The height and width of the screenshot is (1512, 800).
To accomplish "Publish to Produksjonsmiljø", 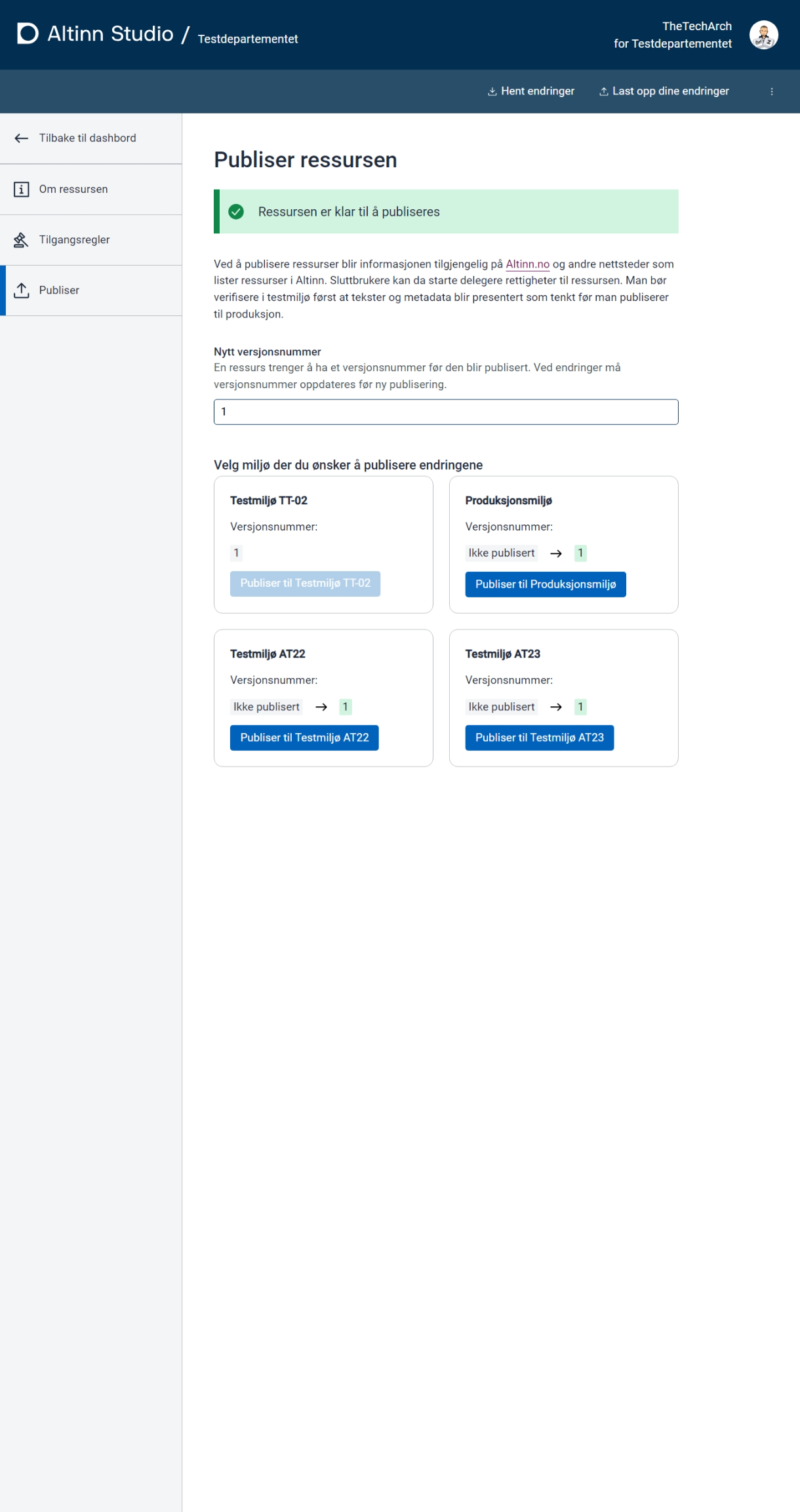I will (545, 584).
